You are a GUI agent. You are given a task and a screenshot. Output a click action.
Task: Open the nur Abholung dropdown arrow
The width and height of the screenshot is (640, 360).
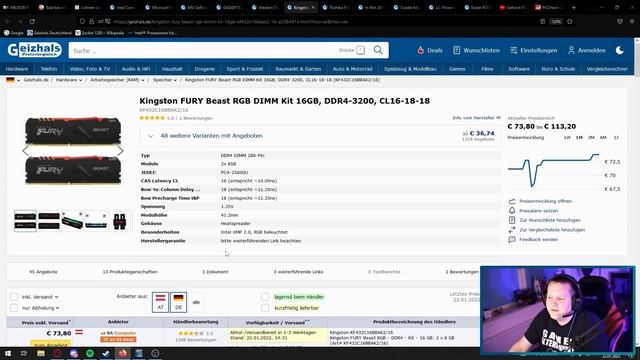tap(58, 308)
